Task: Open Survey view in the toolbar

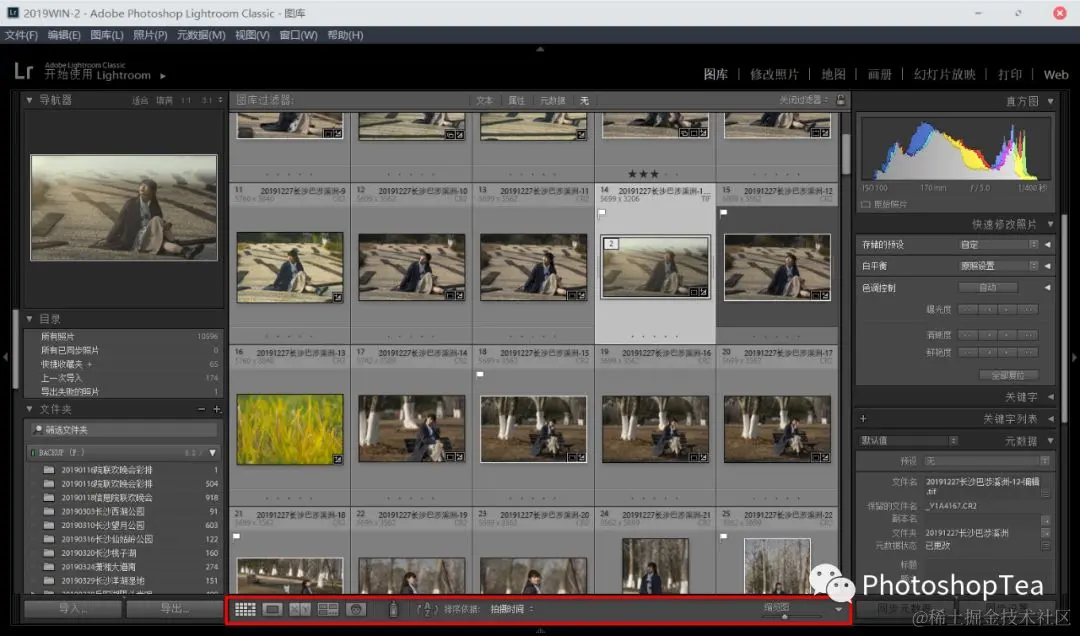Action: point(328,609)
